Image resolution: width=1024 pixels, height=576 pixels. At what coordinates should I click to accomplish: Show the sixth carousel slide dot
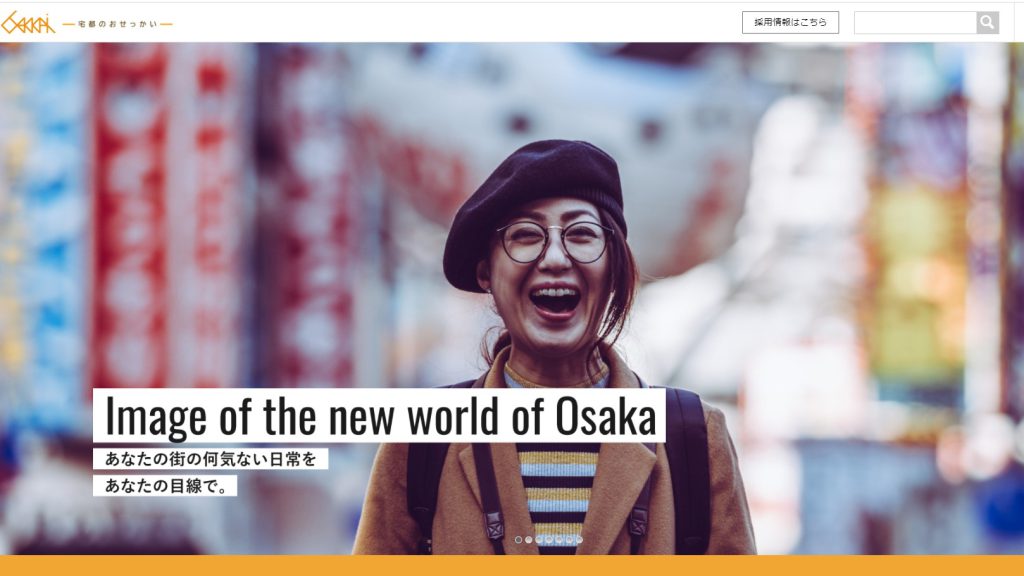(569, 539)
